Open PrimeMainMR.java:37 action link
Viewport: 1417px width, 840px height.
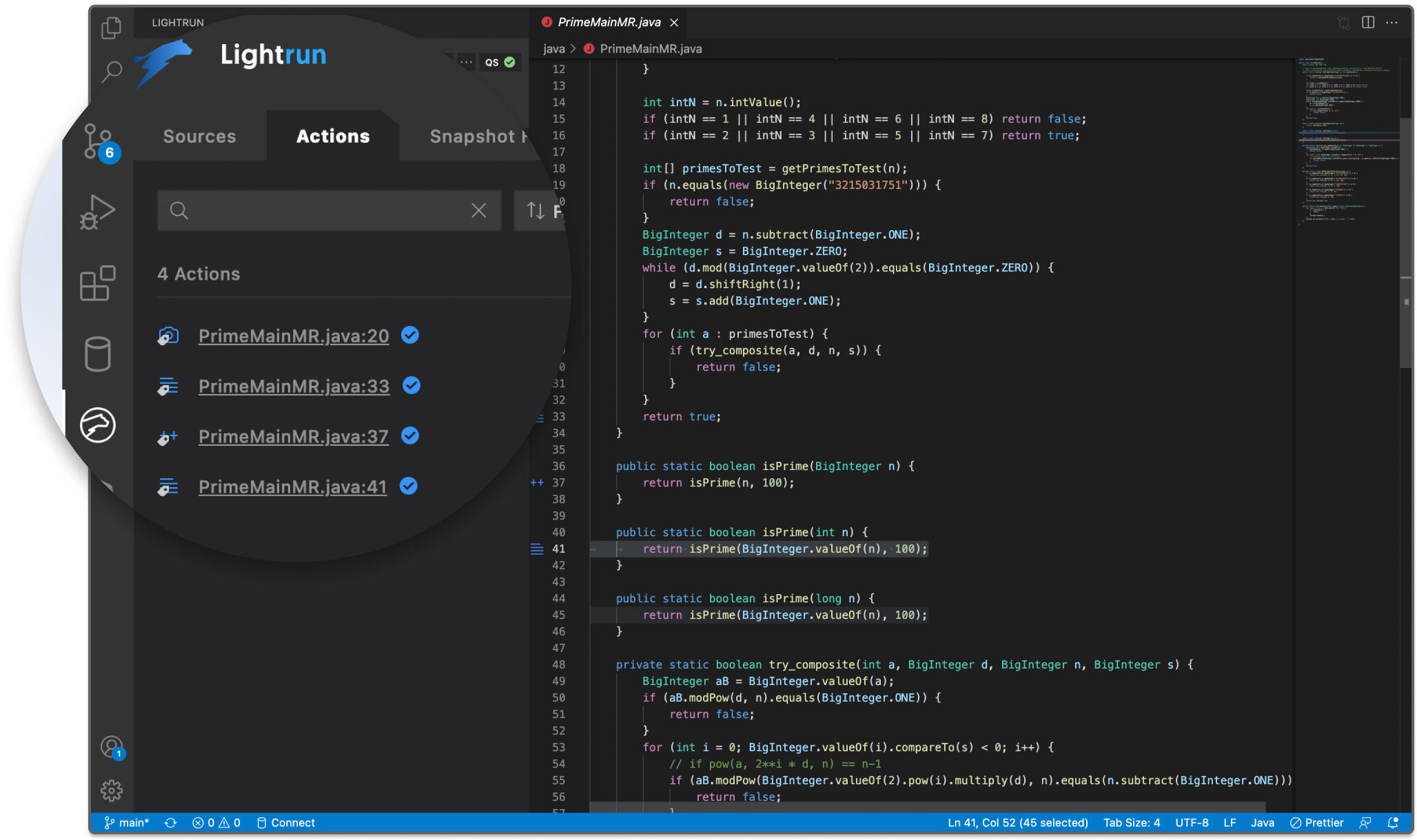click(x=294, y=436)
